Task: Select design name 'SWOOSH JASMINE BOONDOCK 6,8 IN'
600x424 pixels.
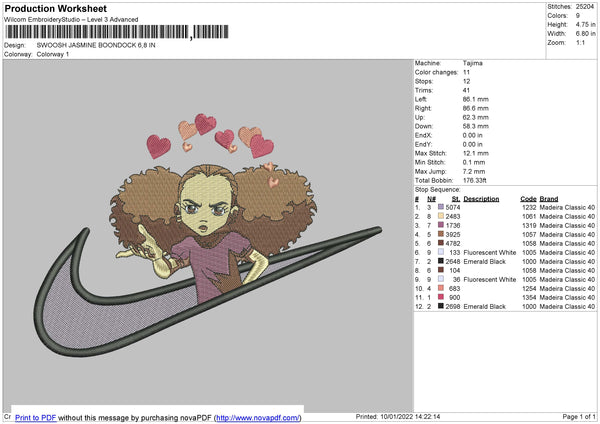Action: click(96, 45)
